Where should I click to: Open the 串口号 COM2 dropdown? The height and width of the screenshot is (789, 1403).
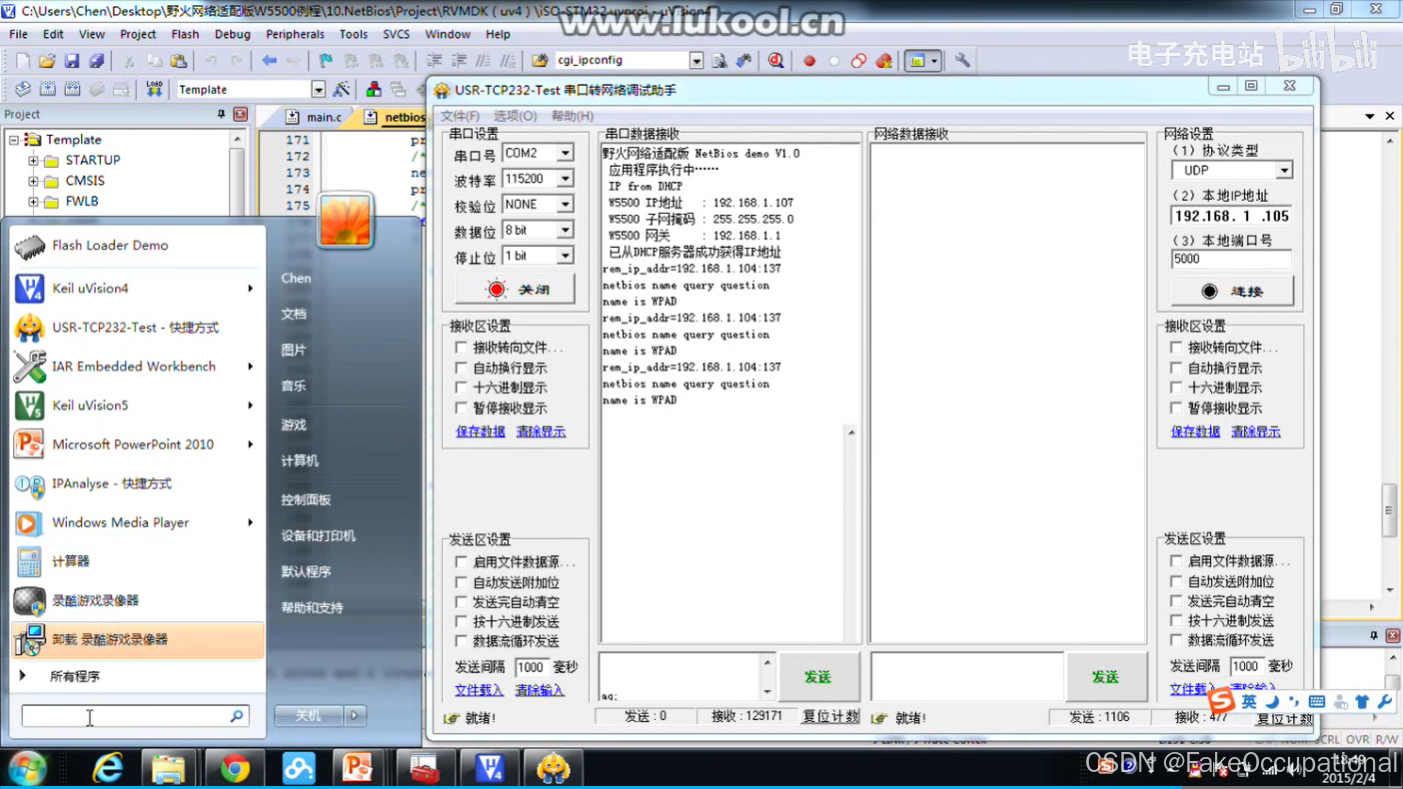563,153
